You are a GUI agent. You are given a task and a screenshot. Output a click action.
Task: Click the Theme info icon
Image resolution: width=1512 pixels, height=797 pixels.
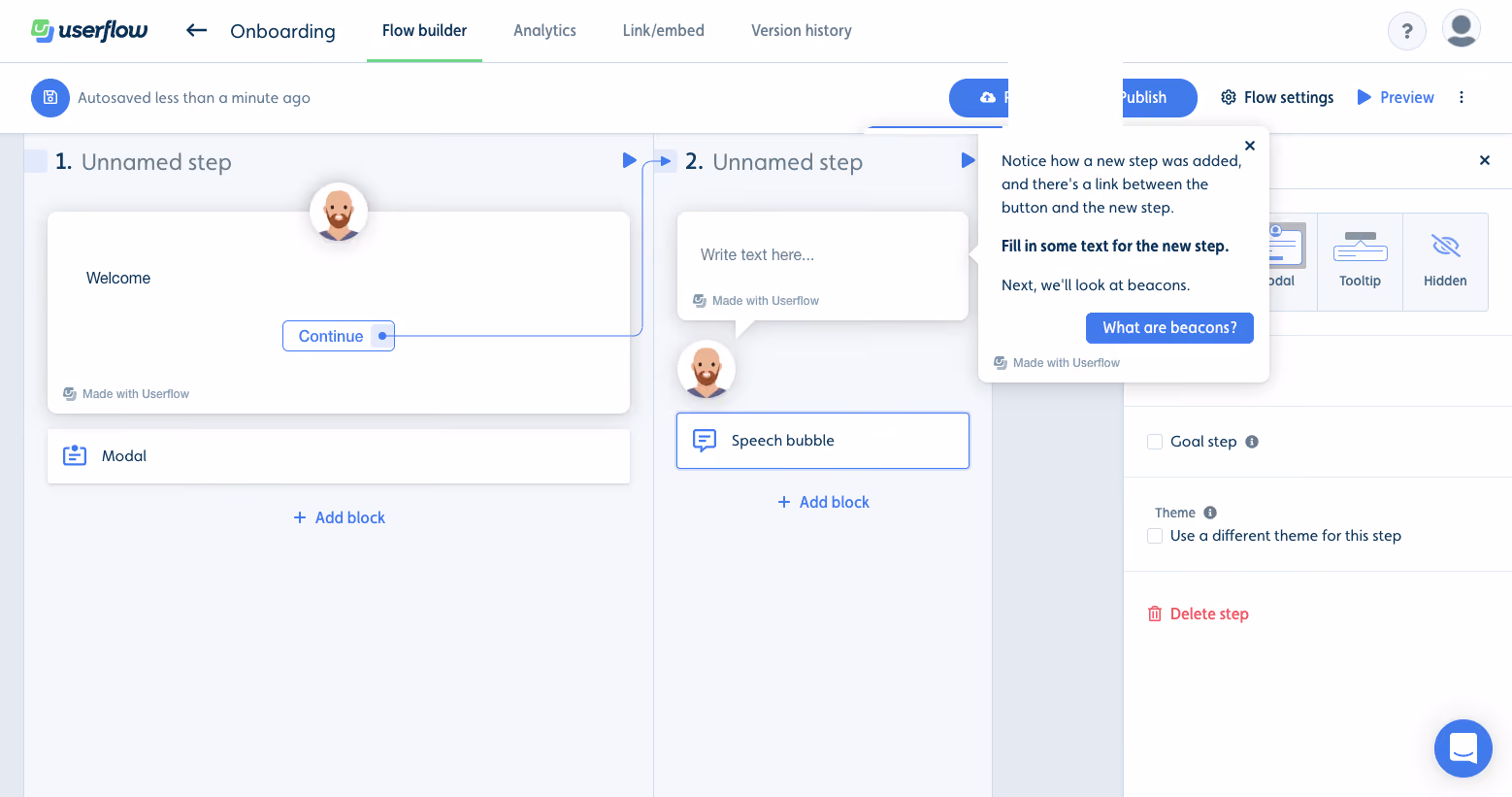click(1210, 513)
